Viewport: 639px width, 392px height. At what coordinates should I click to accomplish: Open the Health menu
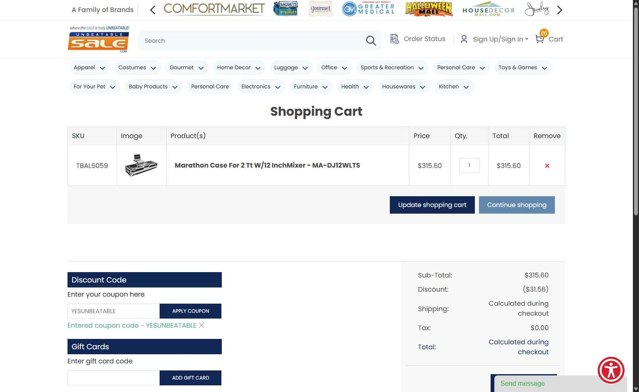(355, 87)
